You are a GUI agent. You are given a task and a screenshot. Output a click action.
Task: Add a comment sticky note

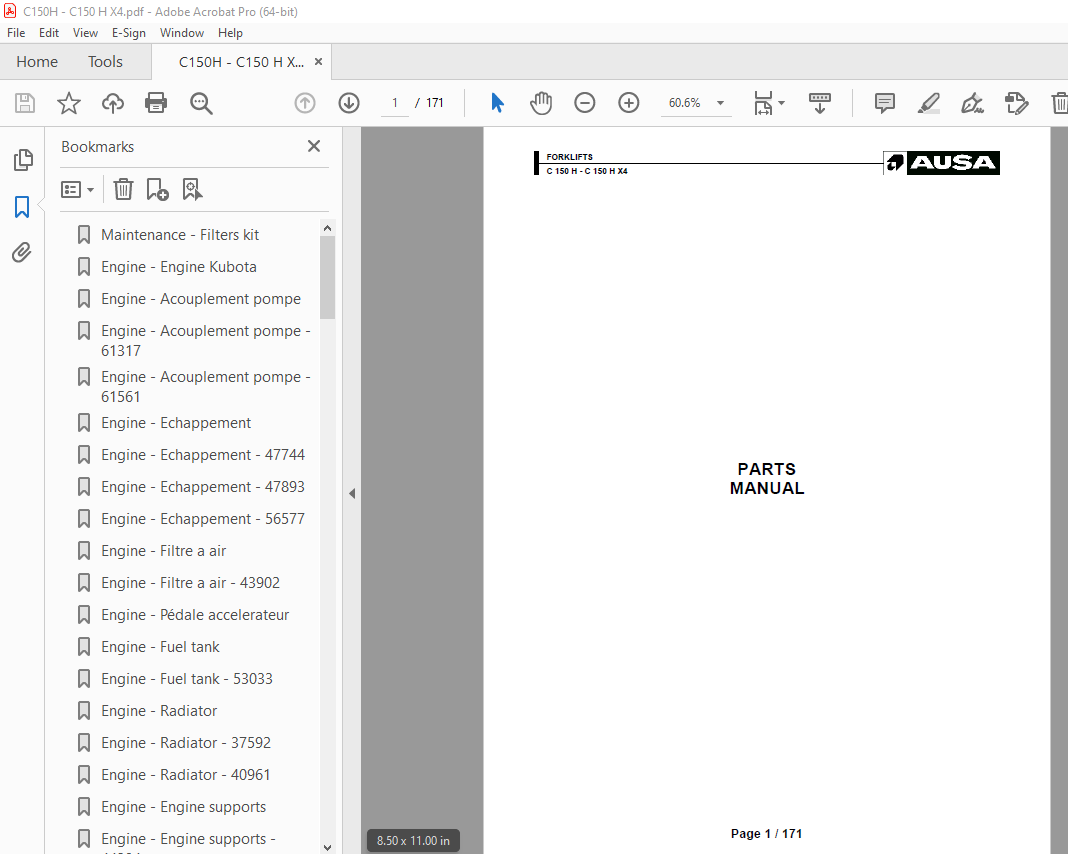[884, 103]
